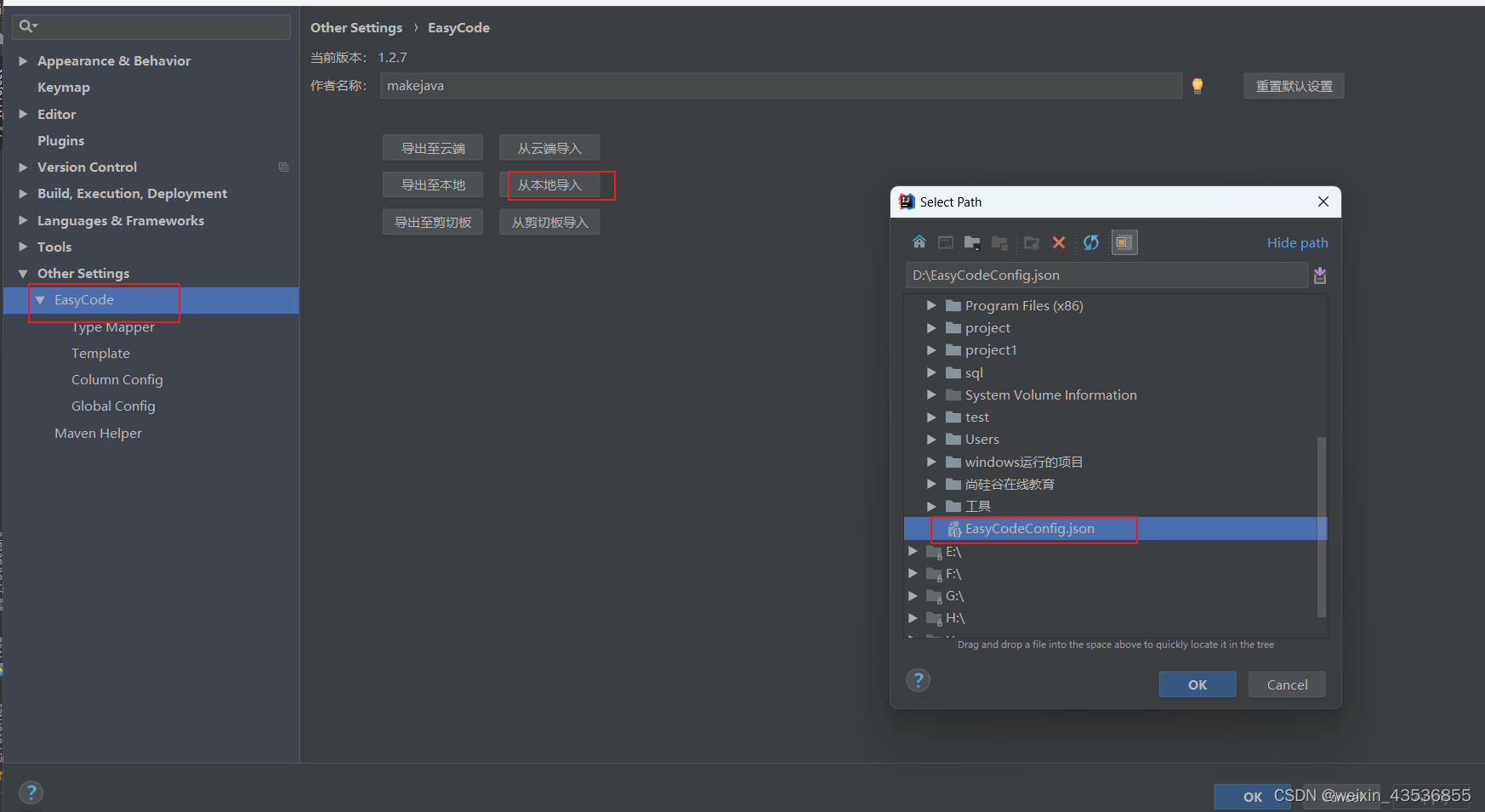Open Maven Helper settings
This screenshot has height=812, width=1485.
click(x=99, y=434)
